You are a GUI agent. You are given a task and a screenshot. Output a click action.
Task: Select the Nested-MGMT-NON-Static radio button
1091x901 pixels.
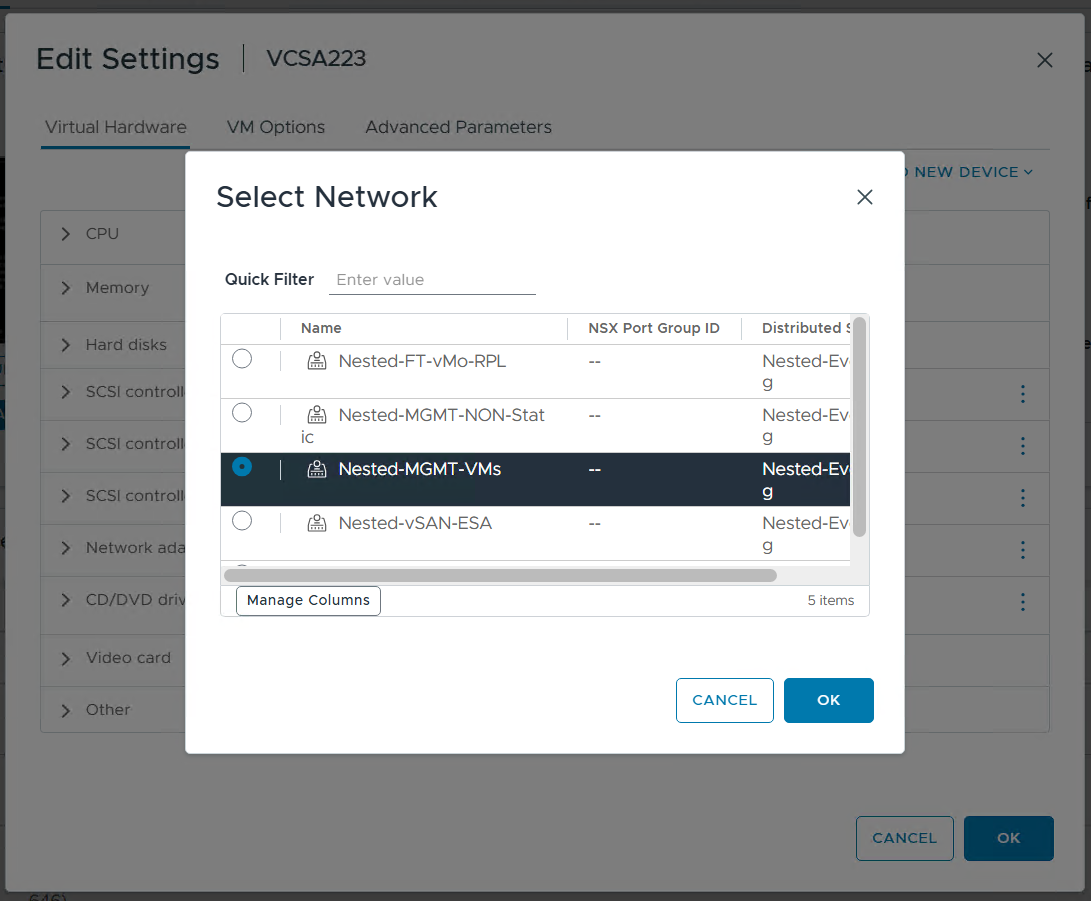242,413
